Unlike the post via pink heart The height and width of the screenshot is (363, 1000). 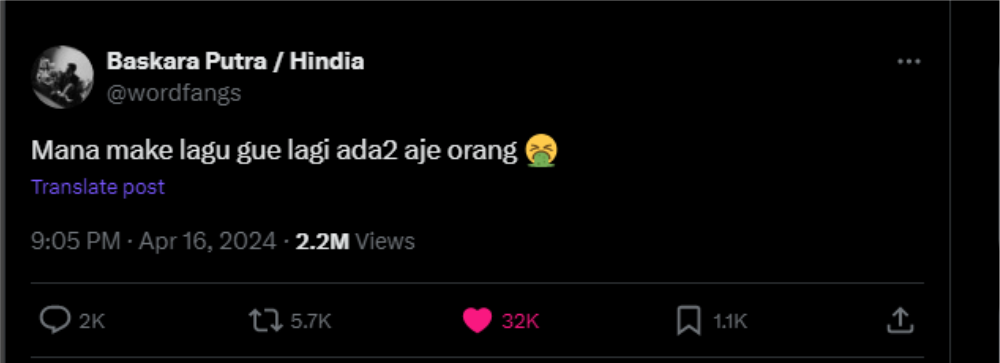[x=477, y=321]
